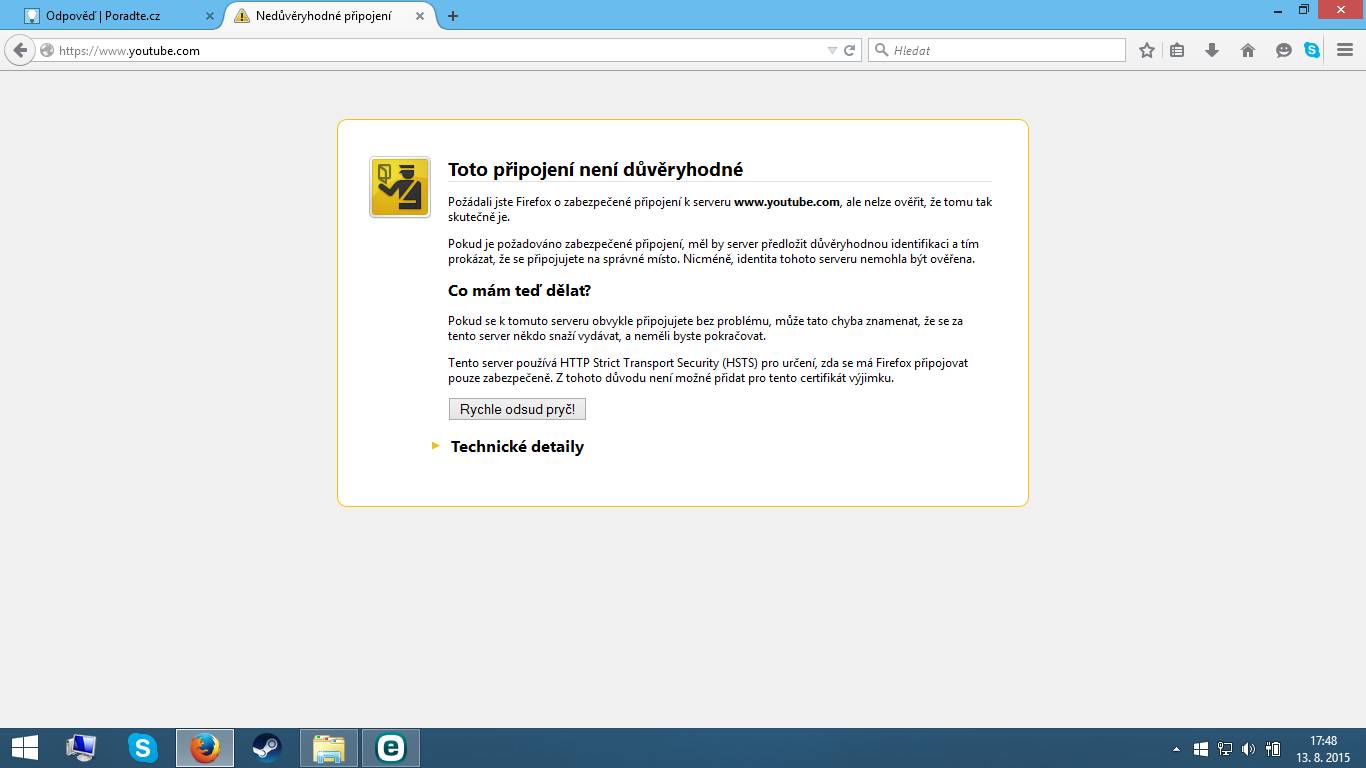Open ESET antivirus from the taskbar

click(391, 748)
